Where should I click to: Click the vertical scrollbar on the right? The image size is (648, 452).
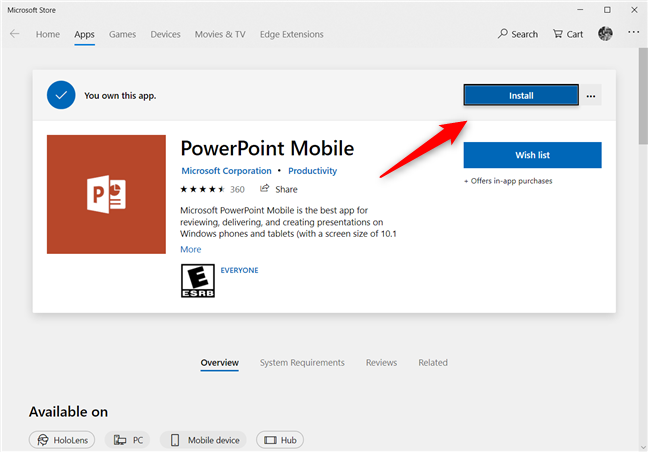coord(641,100)
